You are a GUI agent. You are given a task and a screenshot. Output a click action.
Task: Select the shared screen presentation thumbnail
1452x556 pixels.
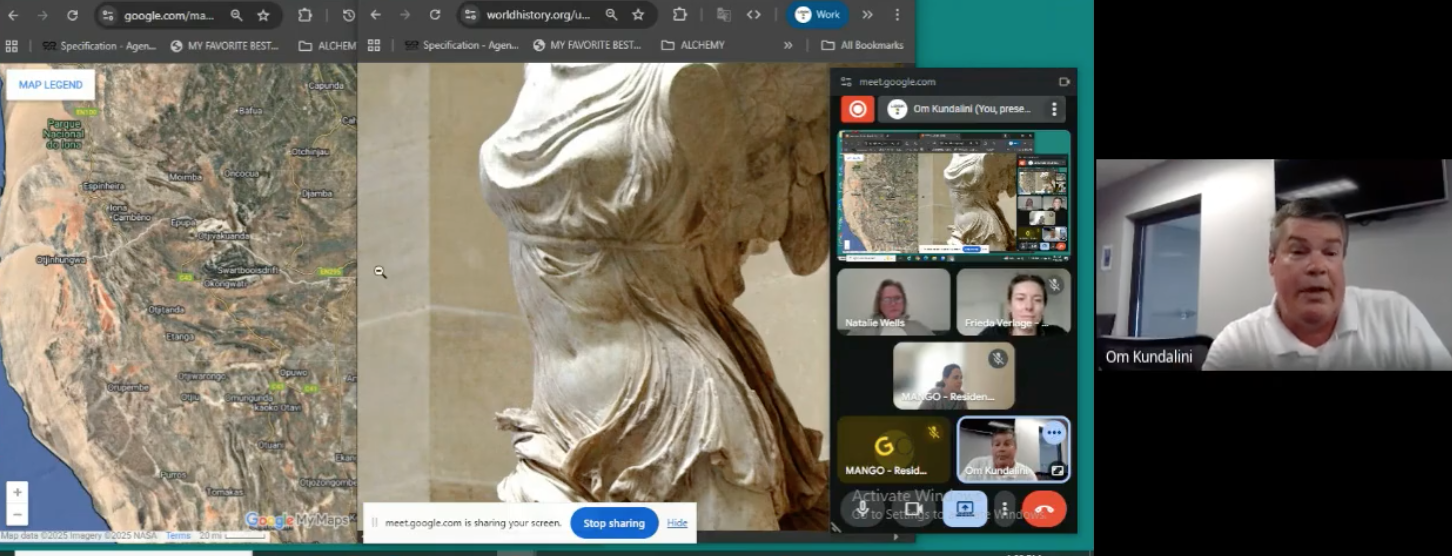[x=954, y=195]
